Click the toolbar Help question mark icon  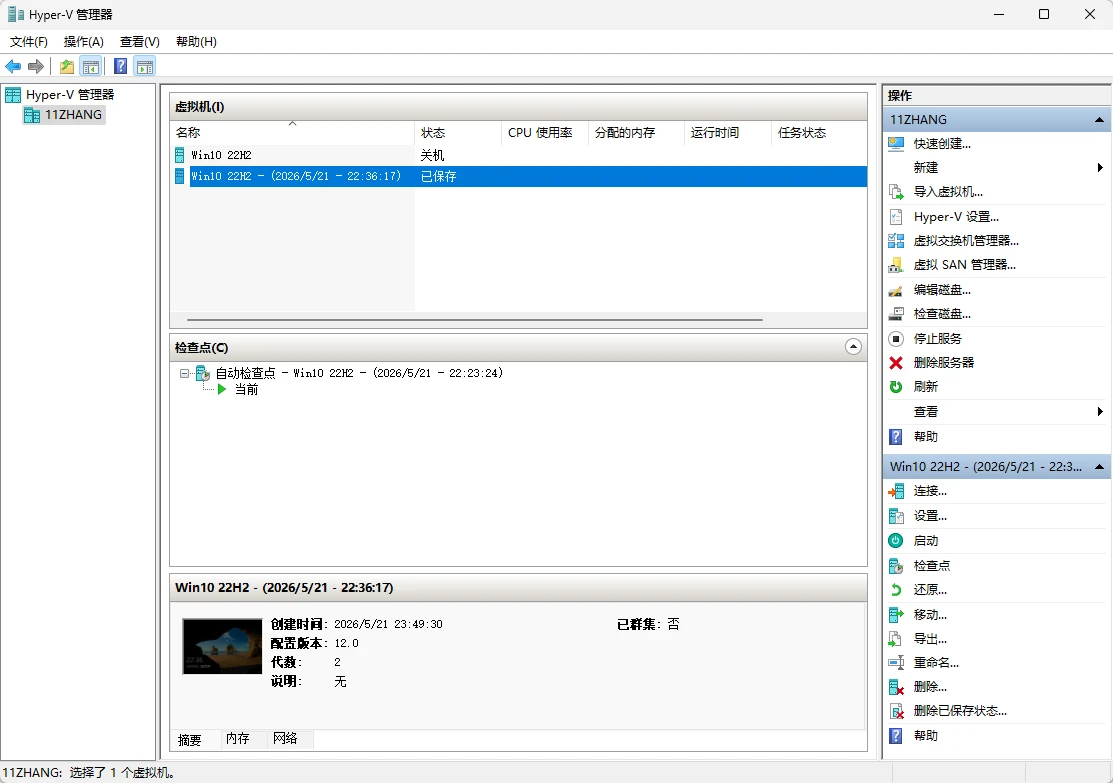point(121,67)
